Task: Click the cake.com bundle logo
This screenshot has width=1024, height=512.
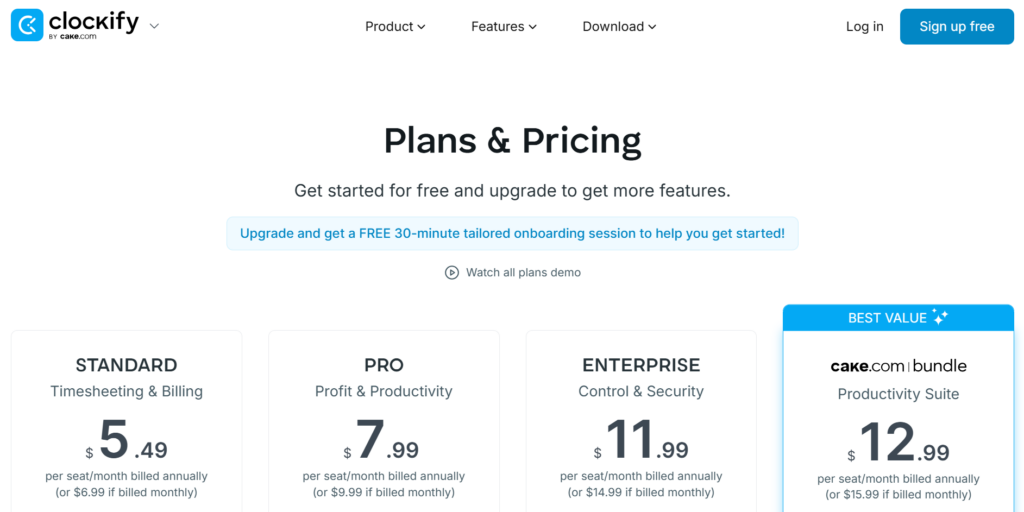Action: [898, 366]
